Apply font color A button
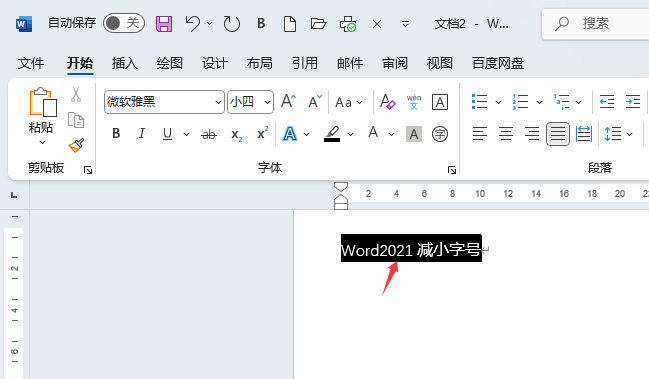The image size is (649, 379). [x=373, y=133]
